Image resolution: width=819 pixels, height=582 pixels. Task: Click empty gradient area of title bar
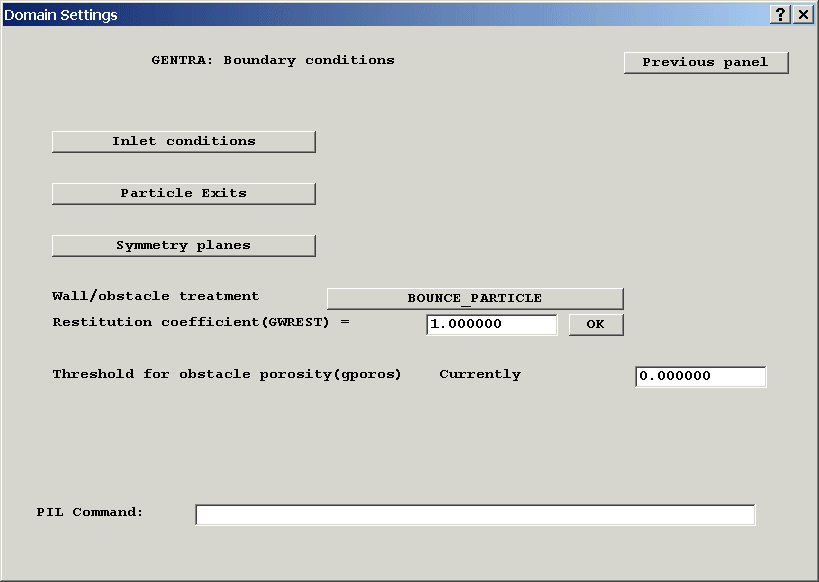(450, 15)
